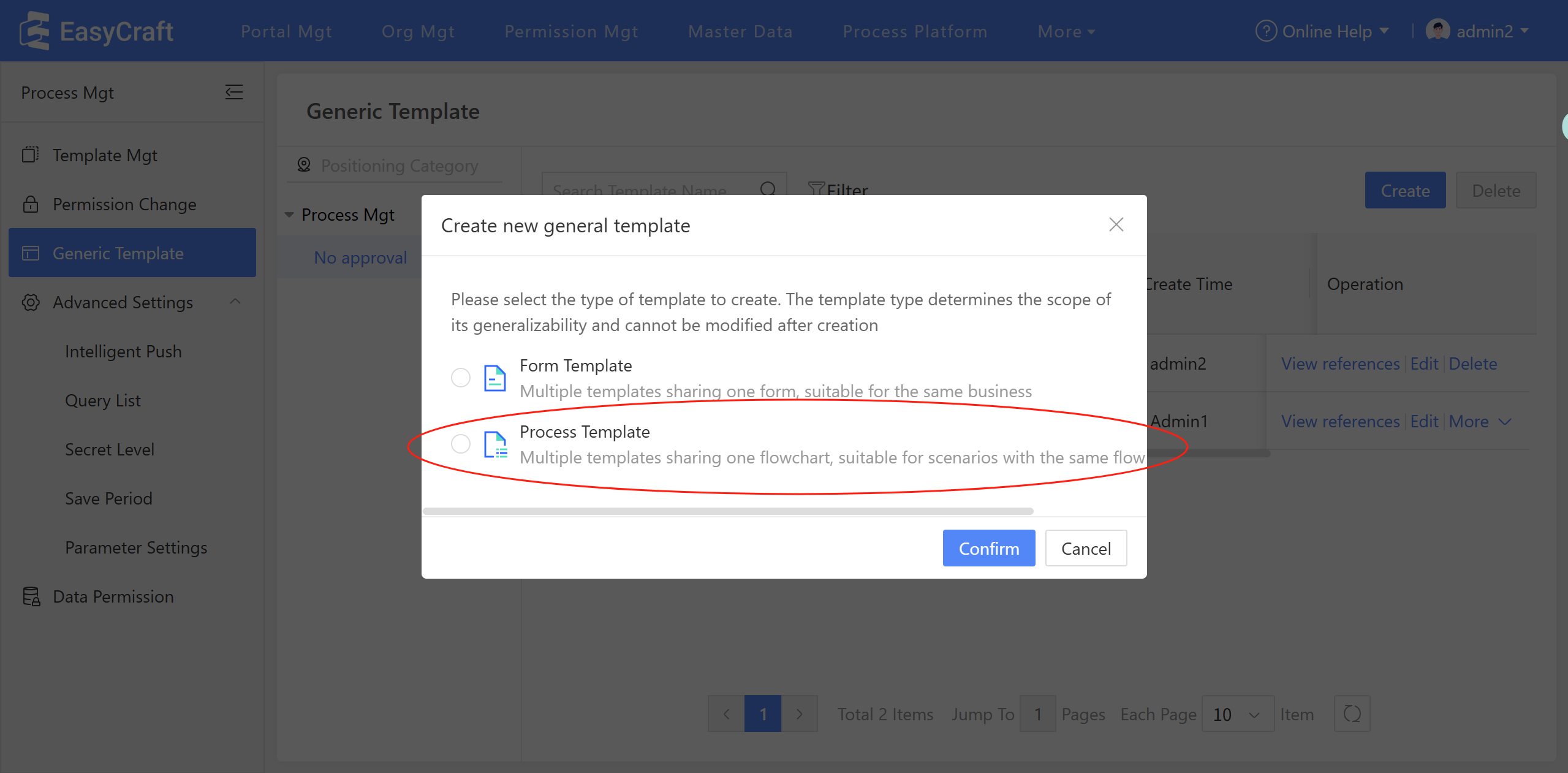Image resolution: width=1568 pixels, height=773 pixels.
Task: Select the Process Template radio button
Action: 461,444
